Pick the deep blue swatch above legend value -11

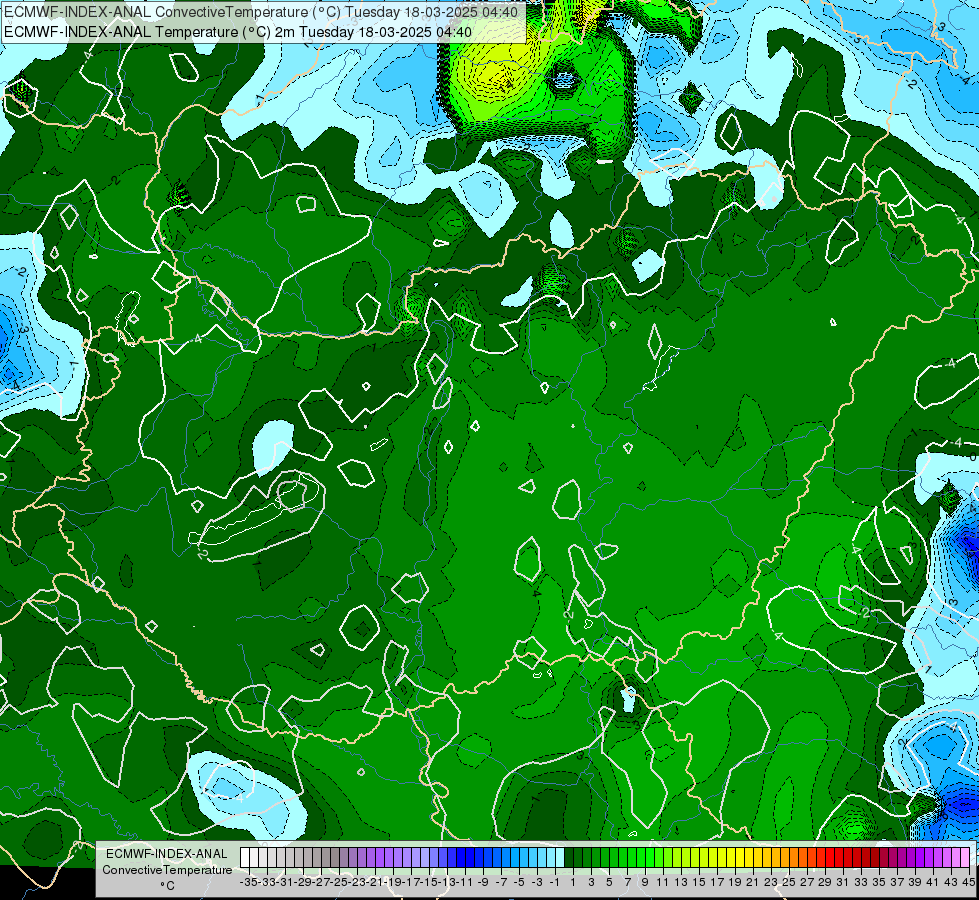coord(461,858)
